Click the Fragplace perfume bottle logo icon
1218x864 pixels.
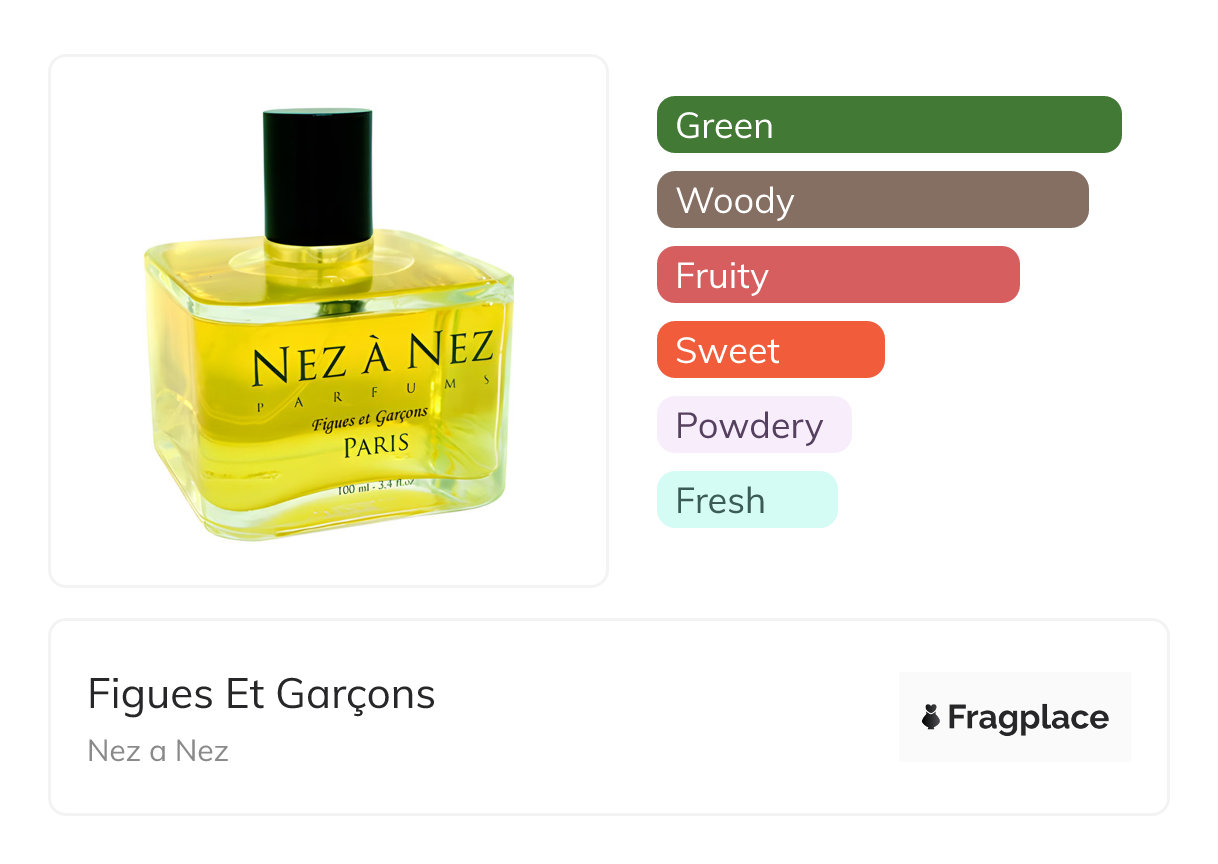coord(932,717)
